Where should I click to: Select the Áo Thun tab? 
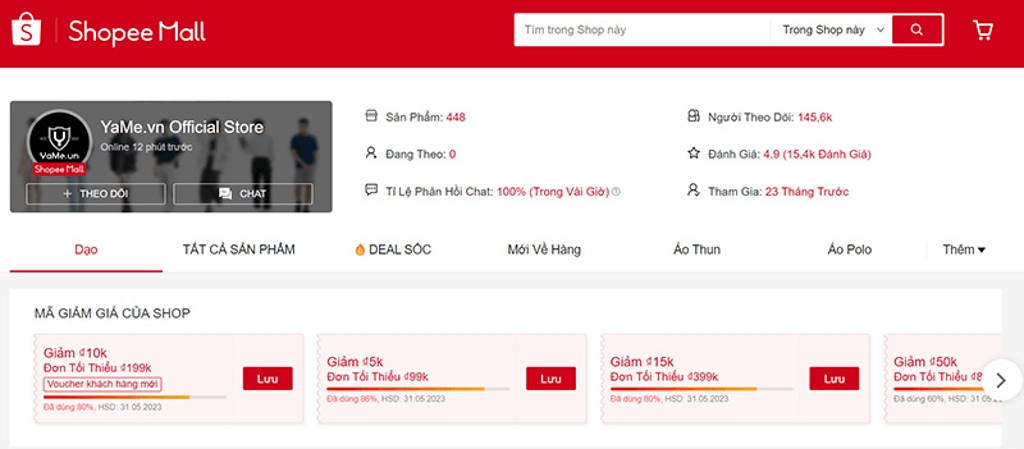697,249
